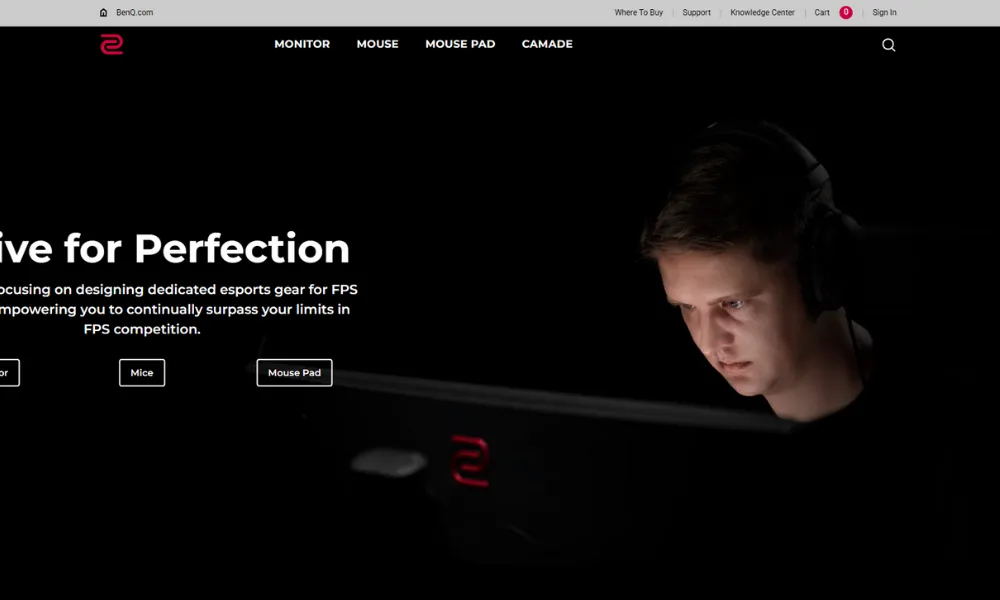The width and height of the screenshot is (1000, 600).
Task: Click the partially visible Monitor button
Action: click(9, 372)
